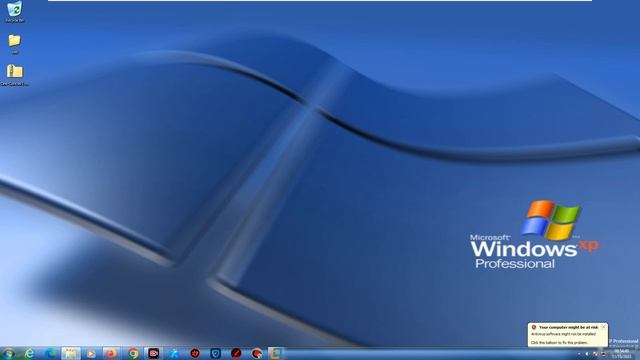Open the blue shield taskbar icon
The width and height of the screenshot is (640, 360).
[216, 353]
